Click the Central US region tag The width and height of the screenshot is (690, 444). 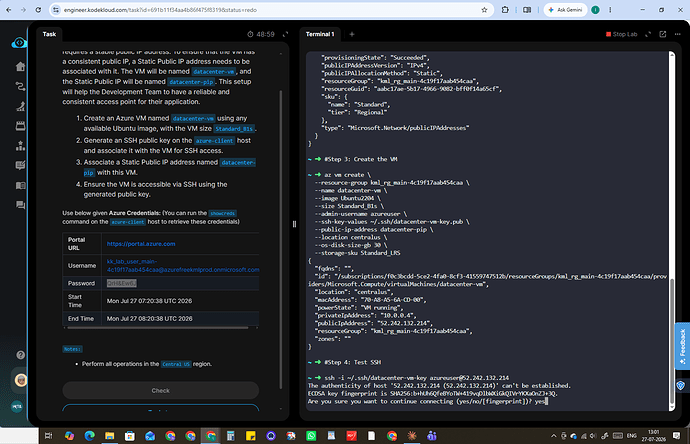[x=176, y=364]
